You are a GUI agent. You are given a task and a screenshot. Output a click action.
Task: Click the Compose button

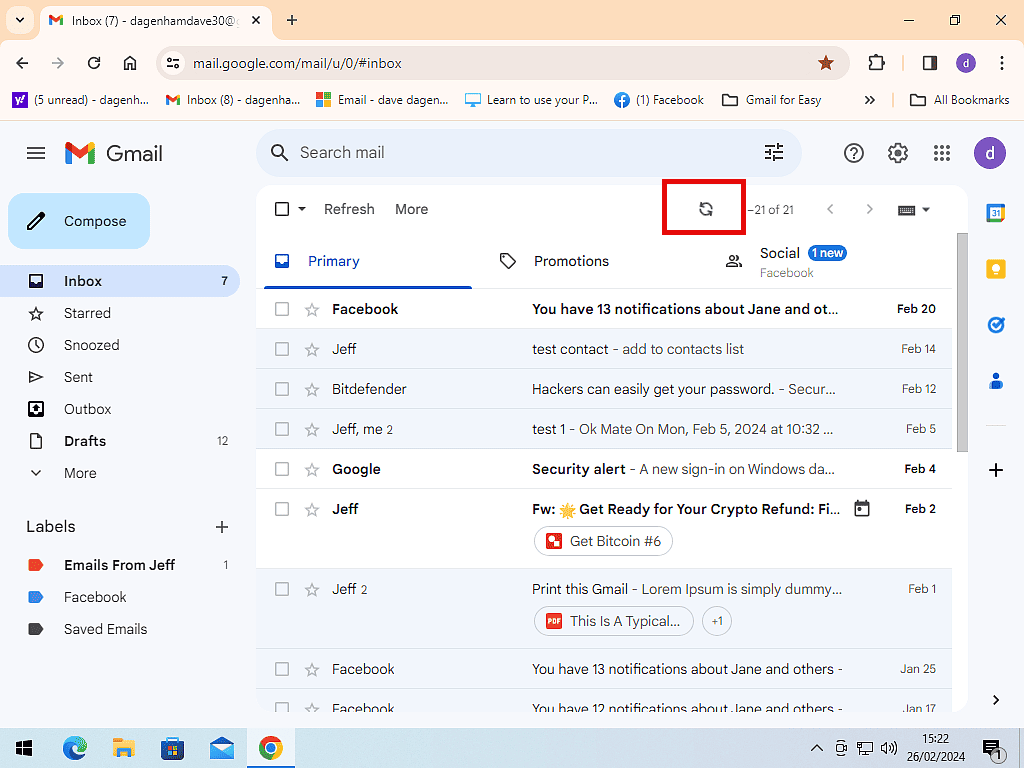click(x=79, y=221)
